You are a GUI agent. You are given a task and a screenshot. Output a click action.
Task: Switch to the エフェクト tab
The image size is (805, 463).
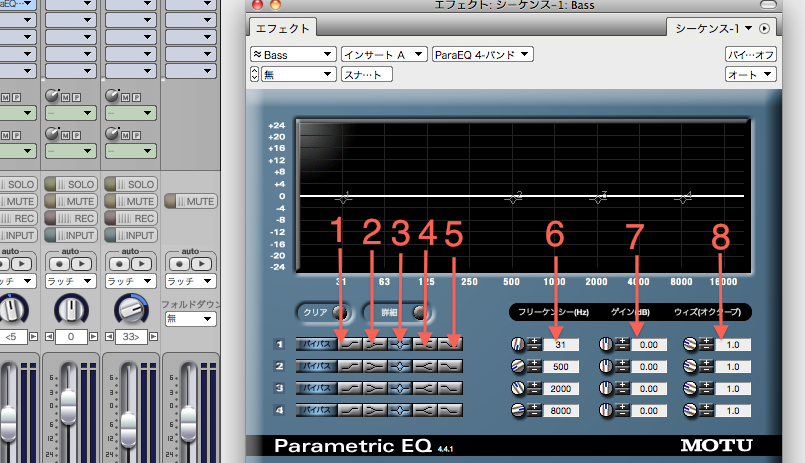282,29
